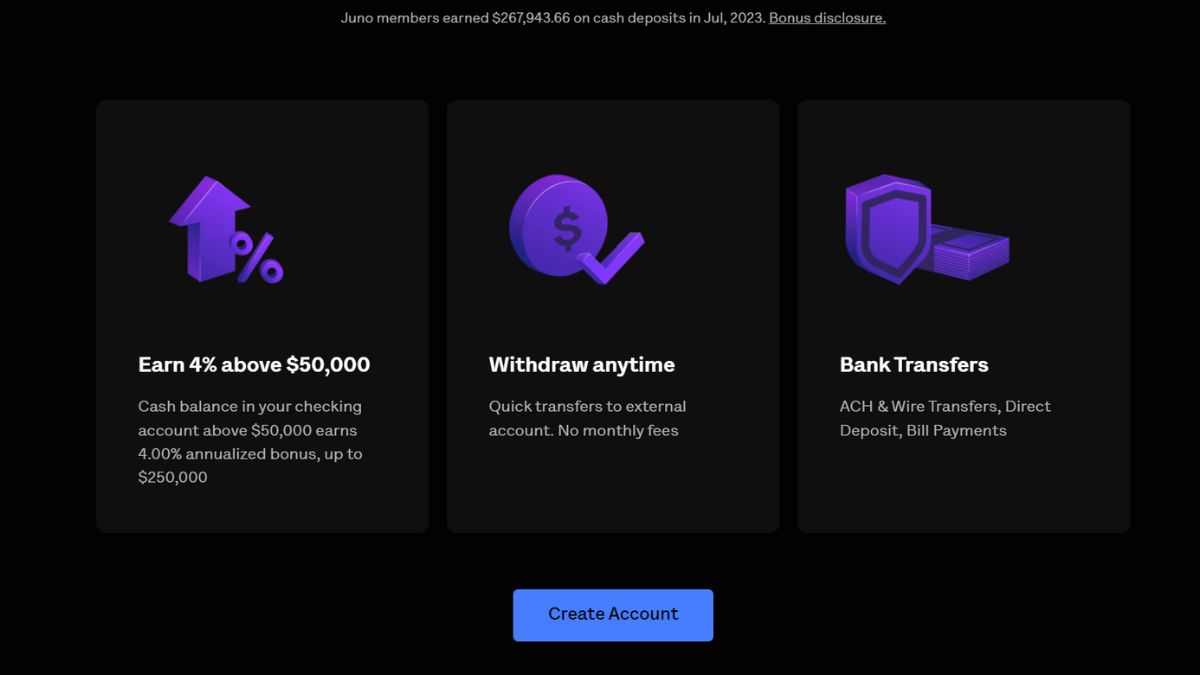
Task: Click the Create Account button
Action: click(612, 614)
